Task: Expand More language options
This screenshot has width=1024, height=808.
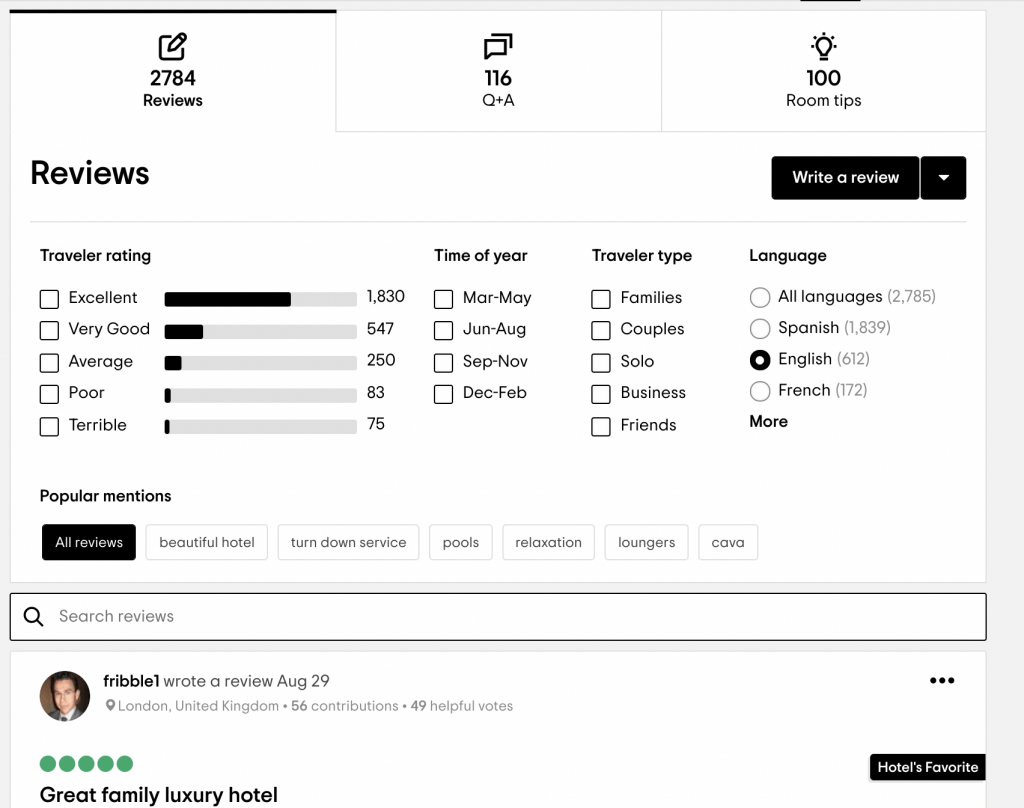Action: (x=768, y=422)
